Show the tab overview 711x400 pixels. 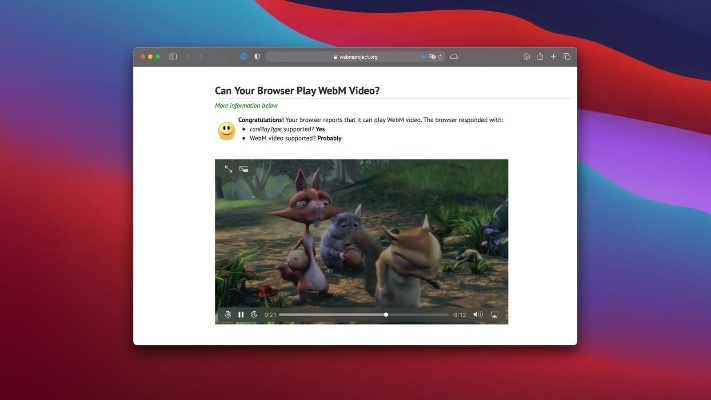[x=566, y=57]
